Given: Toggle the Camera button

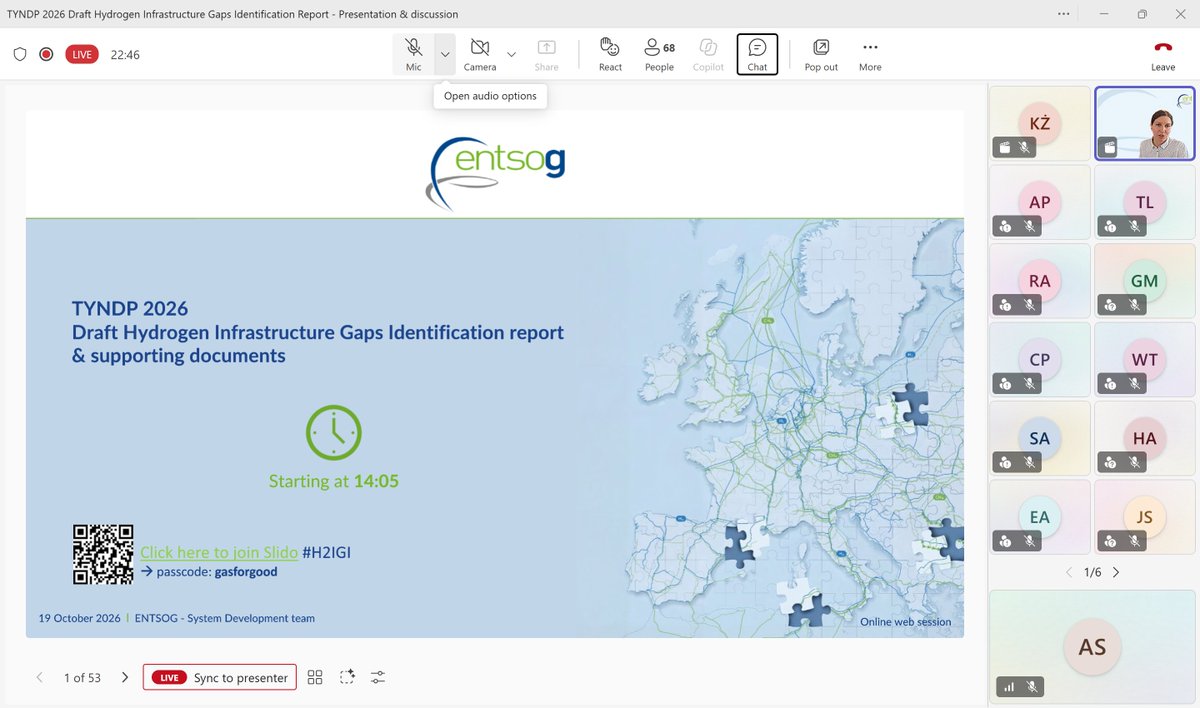Looking at the screenshot, I should pyautogui.click(x=480, y=54).
